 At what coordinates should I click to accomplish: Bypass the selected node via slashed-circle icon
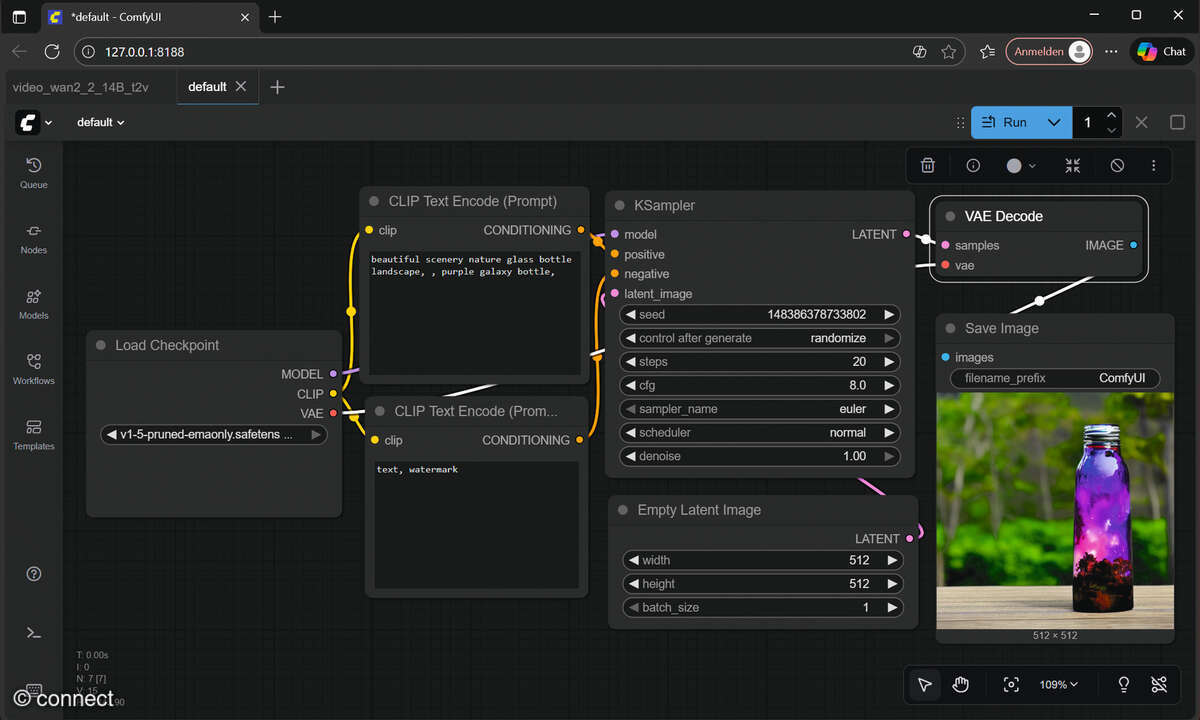tap(1118, 166)
